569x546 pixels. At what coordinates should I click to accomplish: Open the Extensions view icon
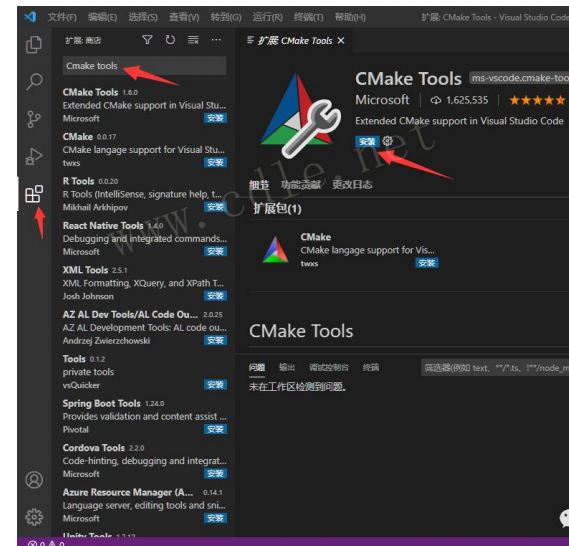[x=34, y=194]
